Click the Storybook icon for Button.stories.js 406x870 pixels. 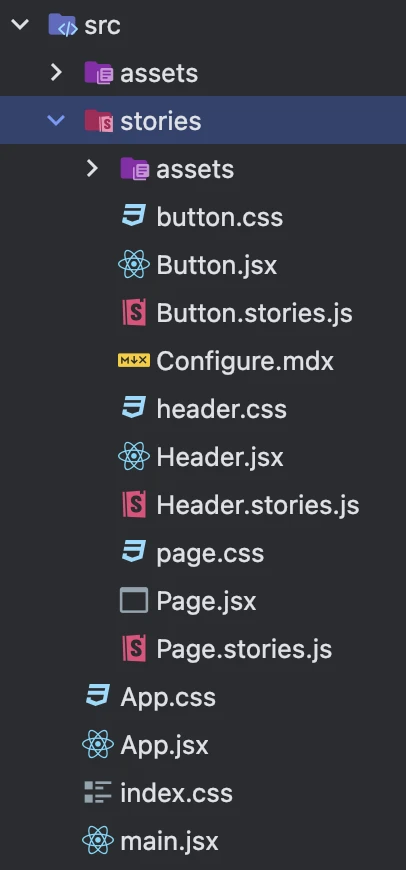[x=134, y=313]
